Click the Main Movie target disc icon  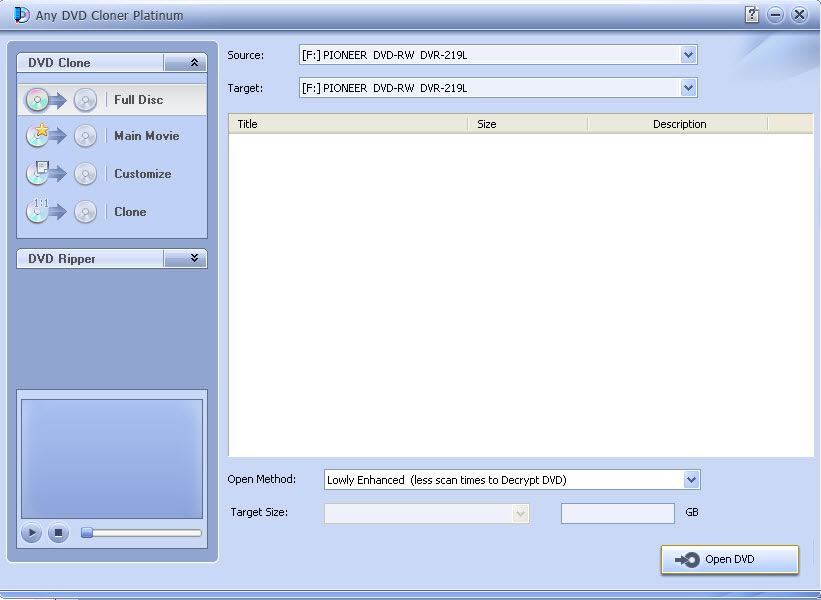[85, 136]
